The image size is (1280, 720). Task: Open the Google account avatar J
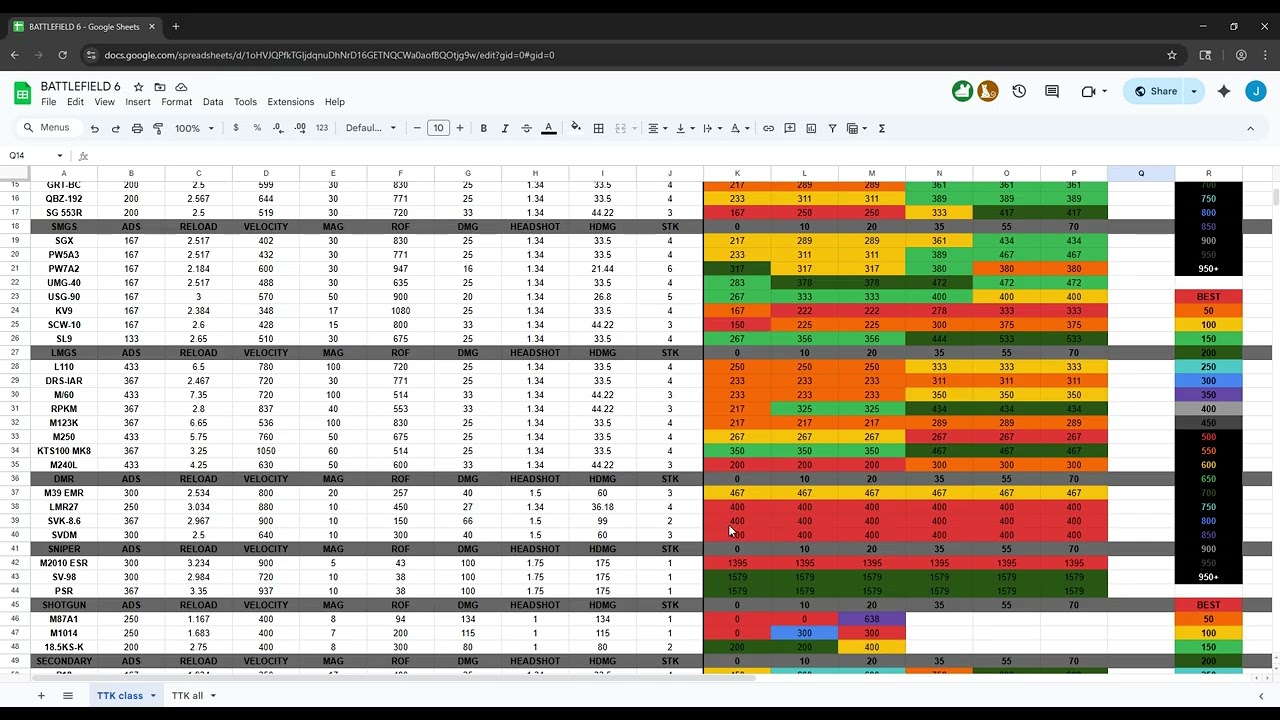click(1256, 91)
